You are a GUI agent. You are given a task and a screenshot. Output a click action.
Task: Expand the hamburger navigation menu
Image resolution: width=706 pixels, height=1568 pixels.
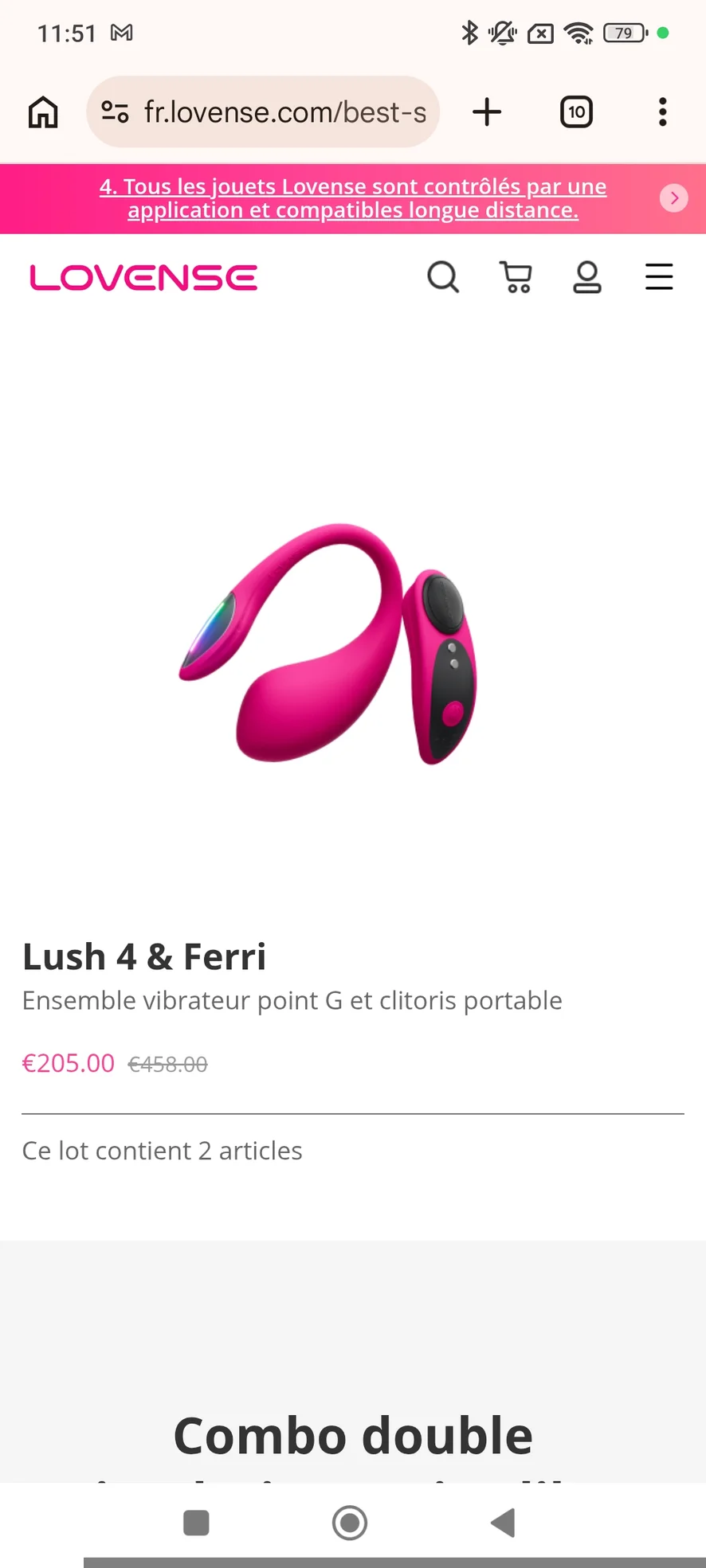coord(659,277)
